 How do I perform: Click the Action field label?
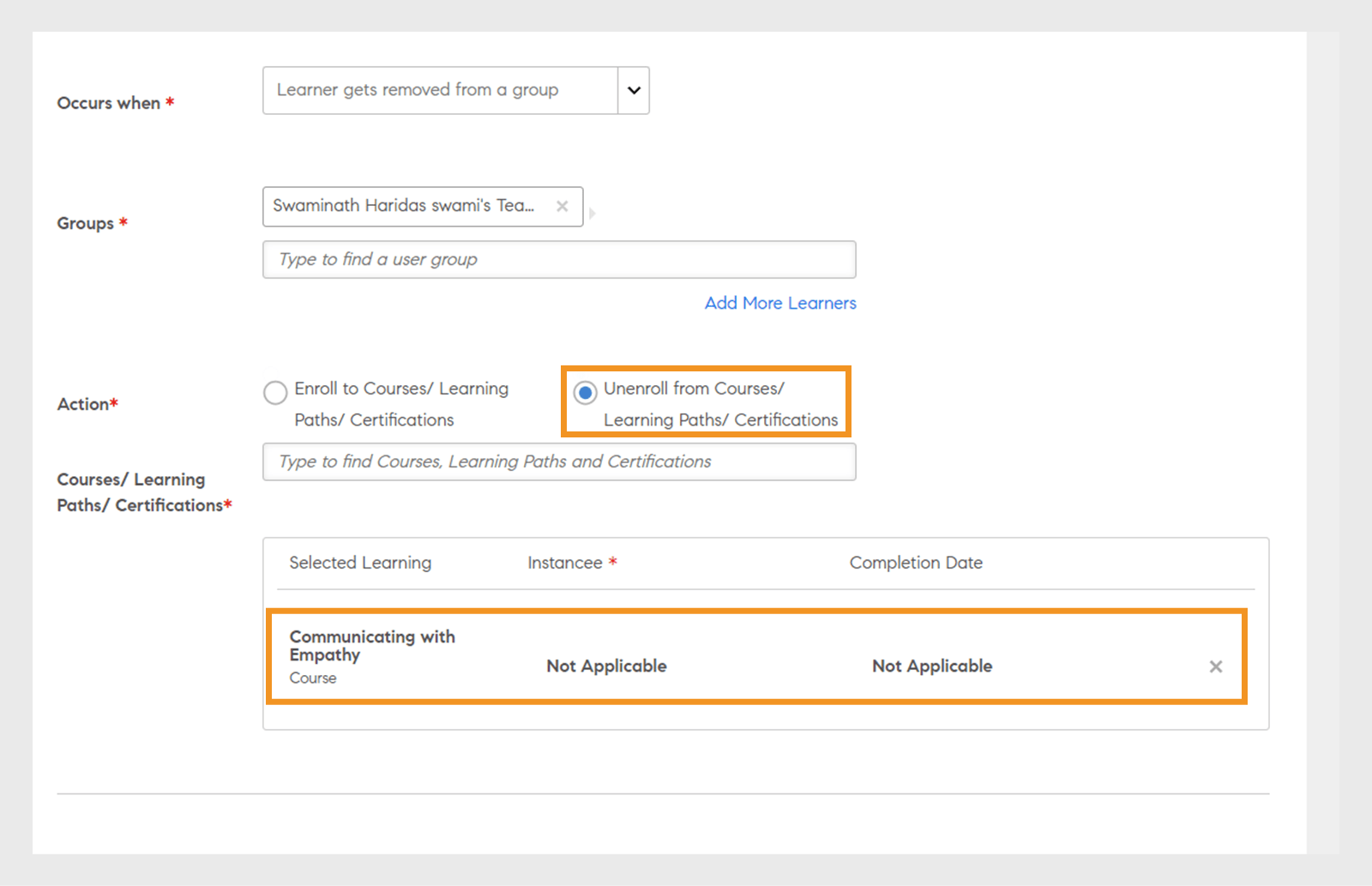pyautogui.click(x=83, y=404)
